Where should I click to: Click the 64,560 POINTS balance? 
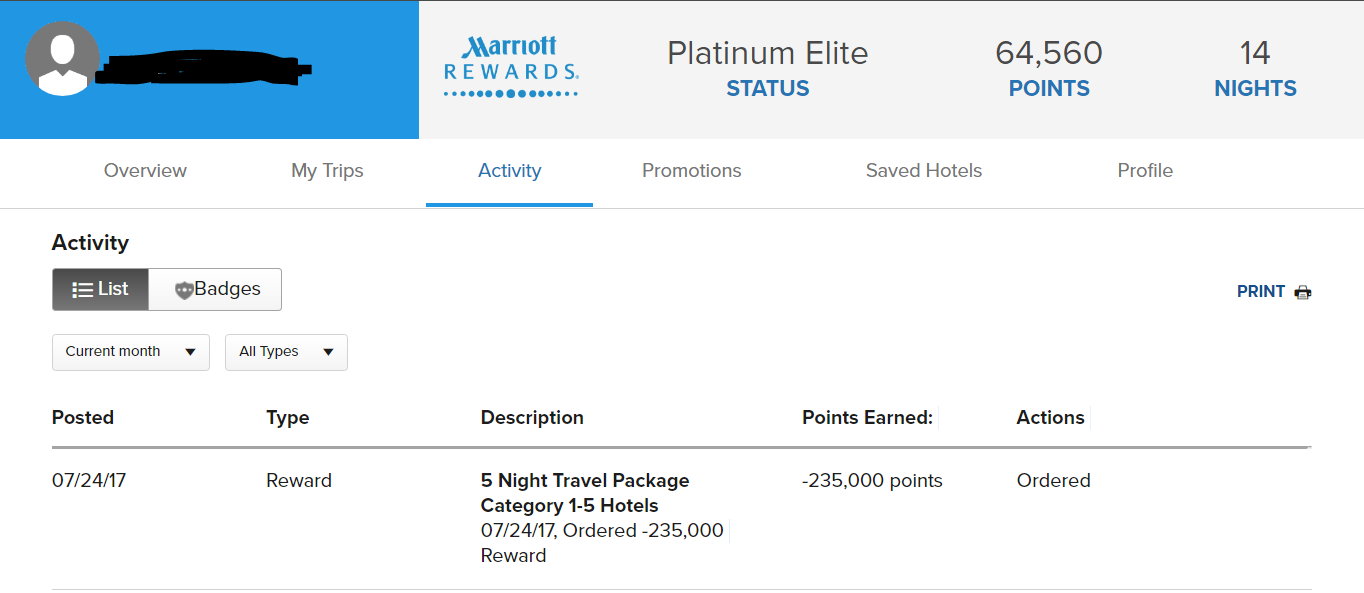(x=1049, y=68)
